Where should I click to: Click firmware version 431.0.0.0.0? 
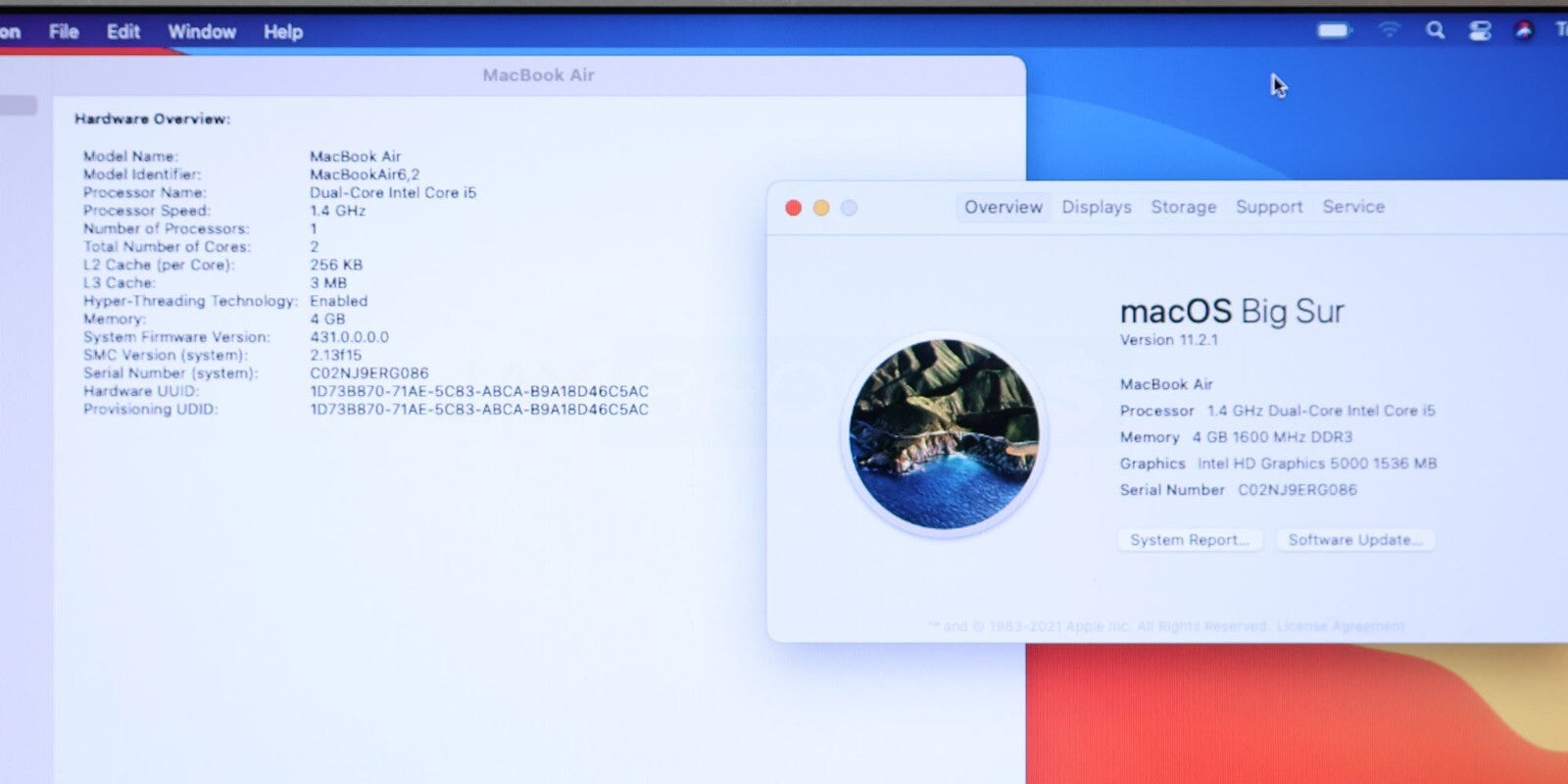349,337
